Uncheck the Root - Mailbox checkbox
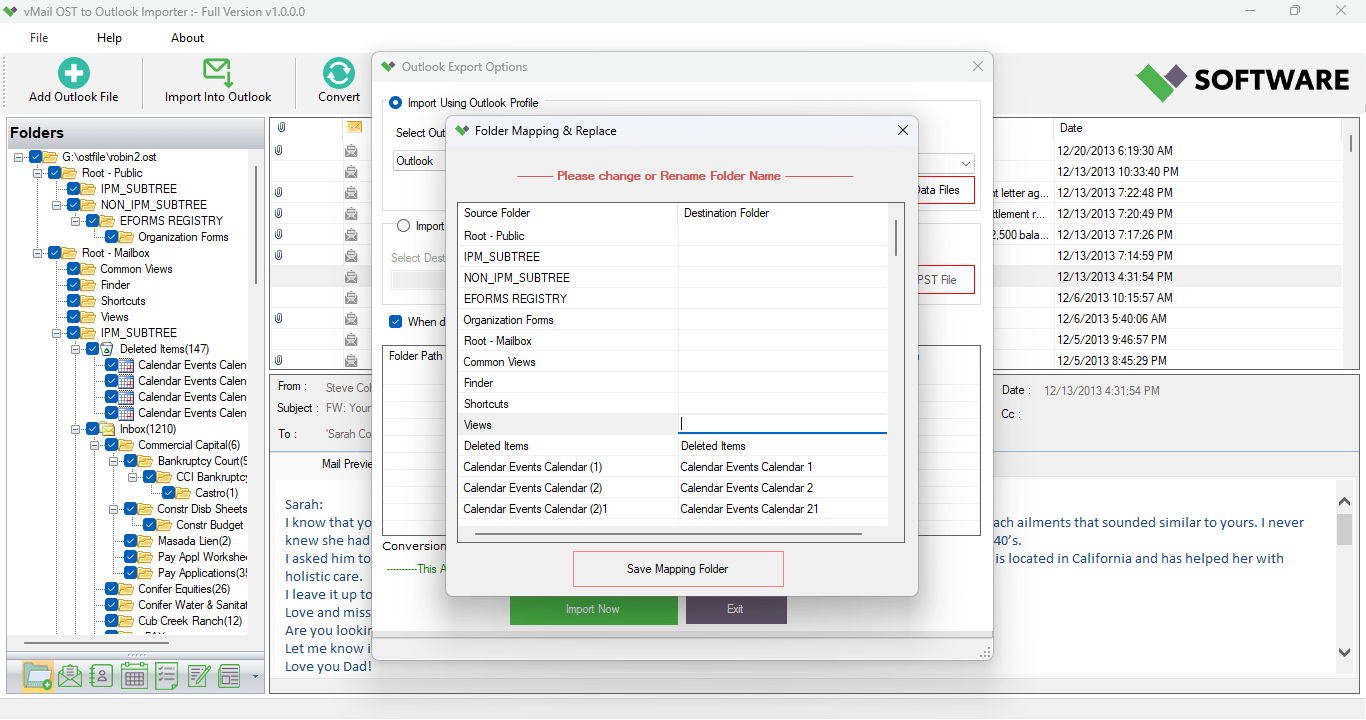This screenshot has width=1366, height=720. click(55, 253)
